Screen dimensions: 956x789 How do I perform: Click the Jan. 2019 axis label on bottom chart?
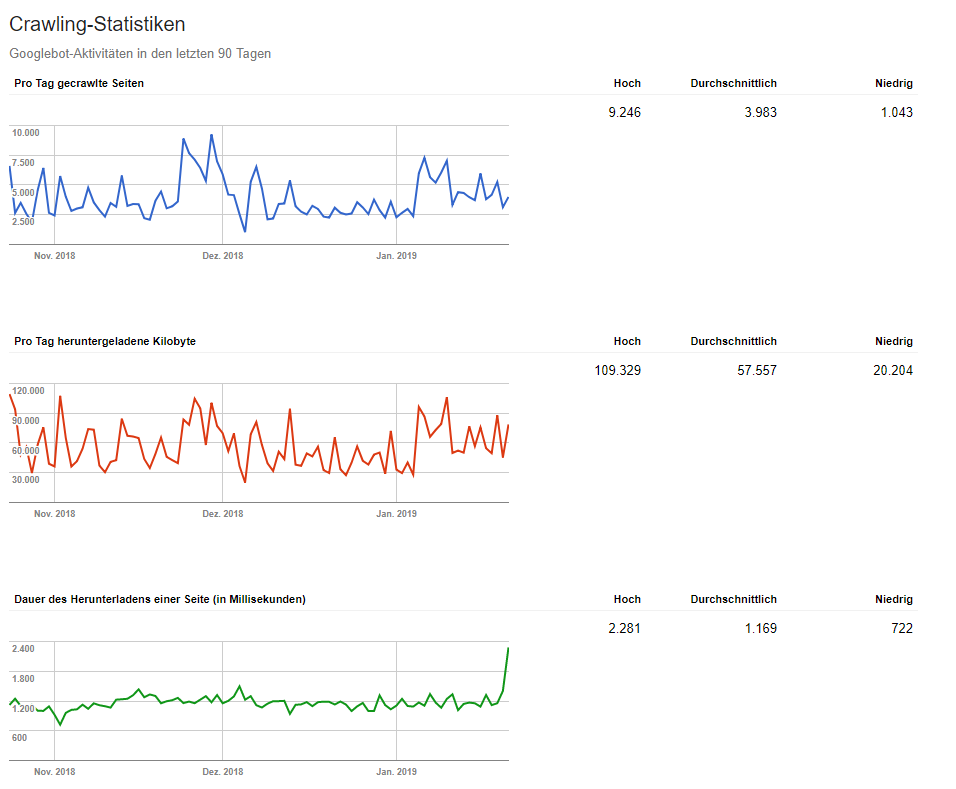pos(396,771)
